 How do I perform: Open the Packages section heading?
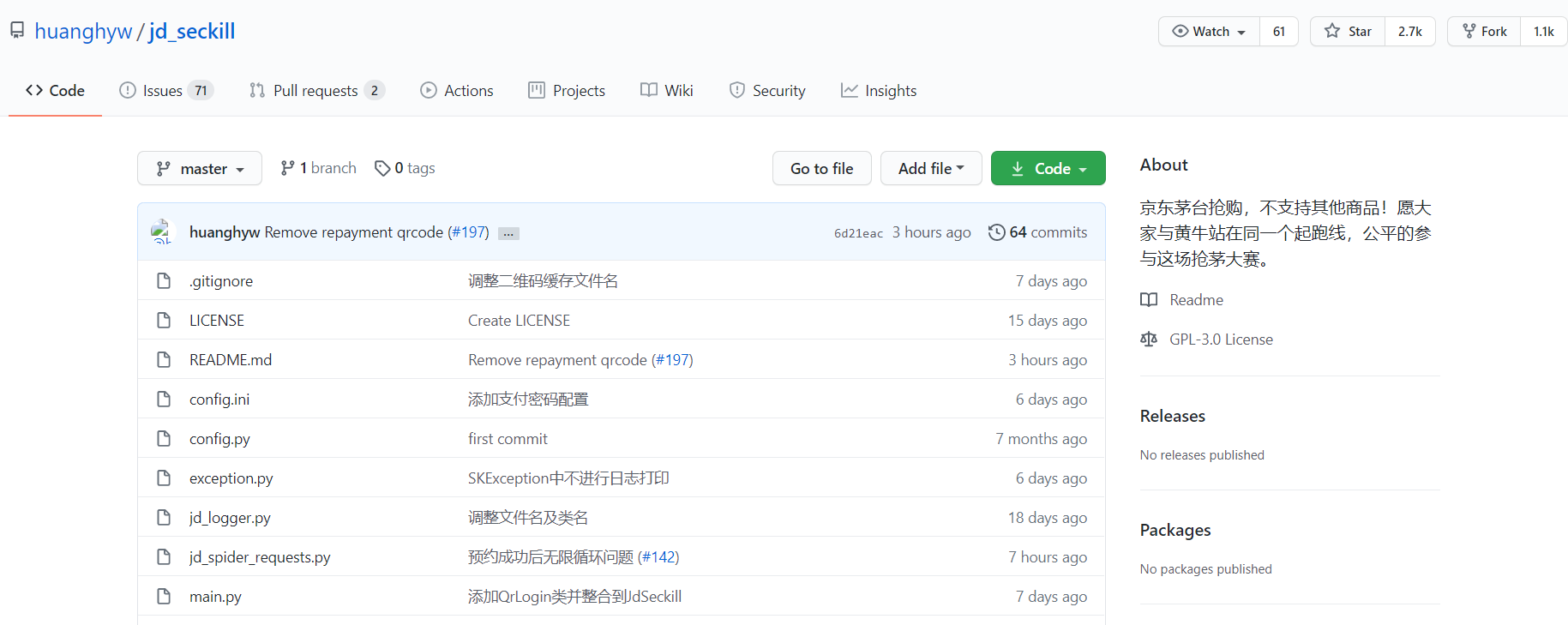click(1175, 530)
